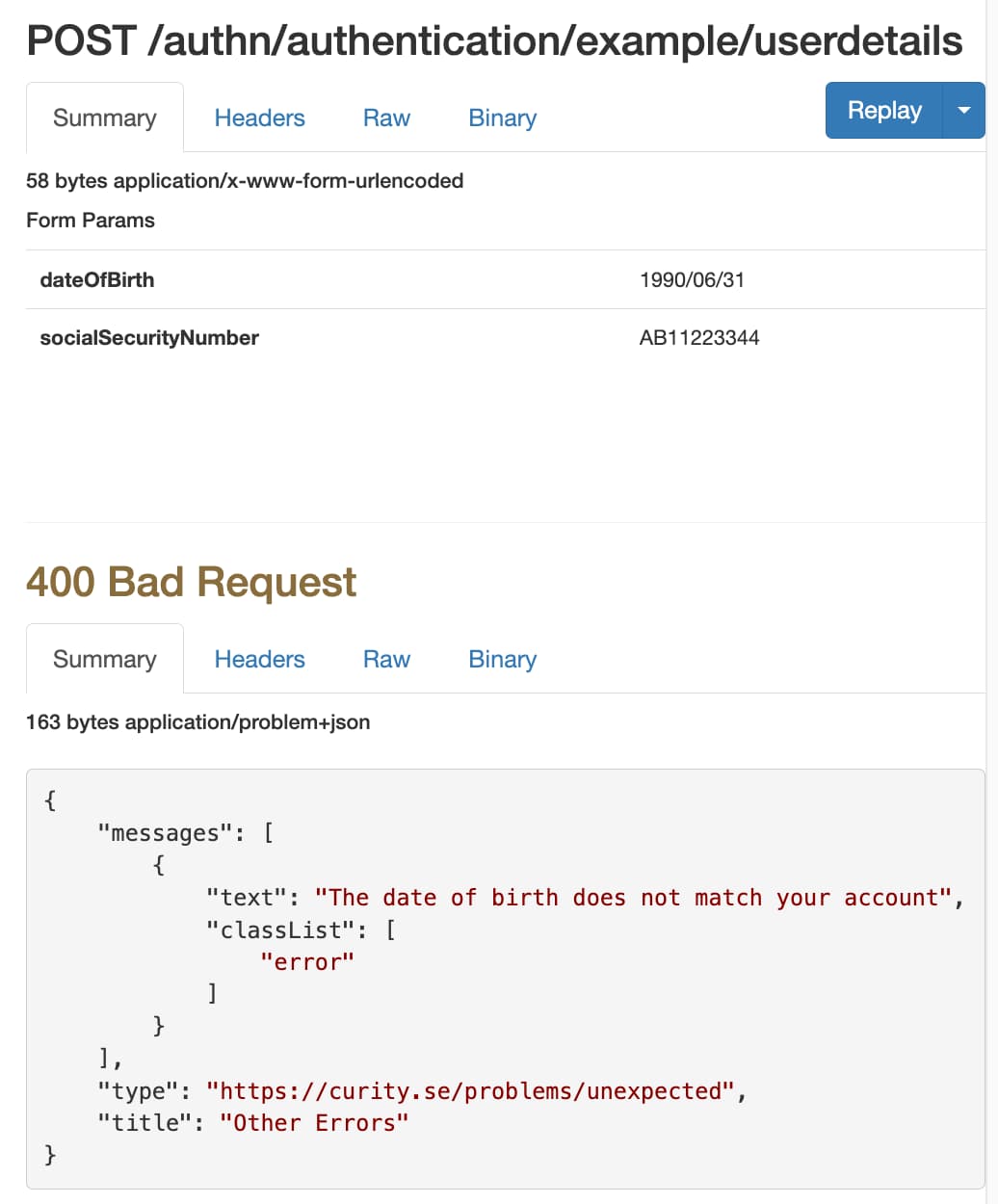
Task: Open the response Raw view
Action: (x=386, y=659)
